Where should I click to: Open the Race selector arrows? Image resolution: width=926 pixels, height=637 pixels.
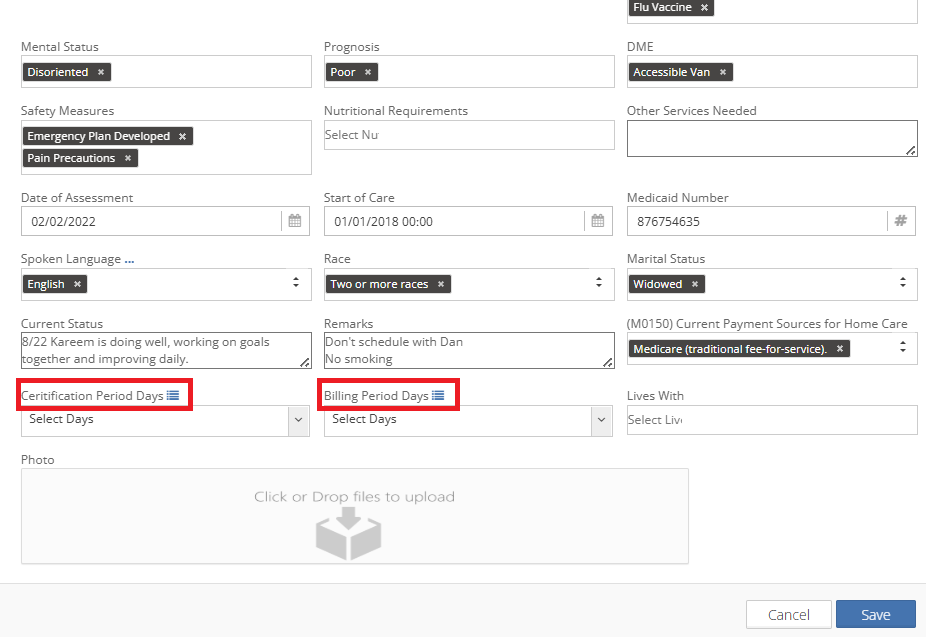point(599,284)
